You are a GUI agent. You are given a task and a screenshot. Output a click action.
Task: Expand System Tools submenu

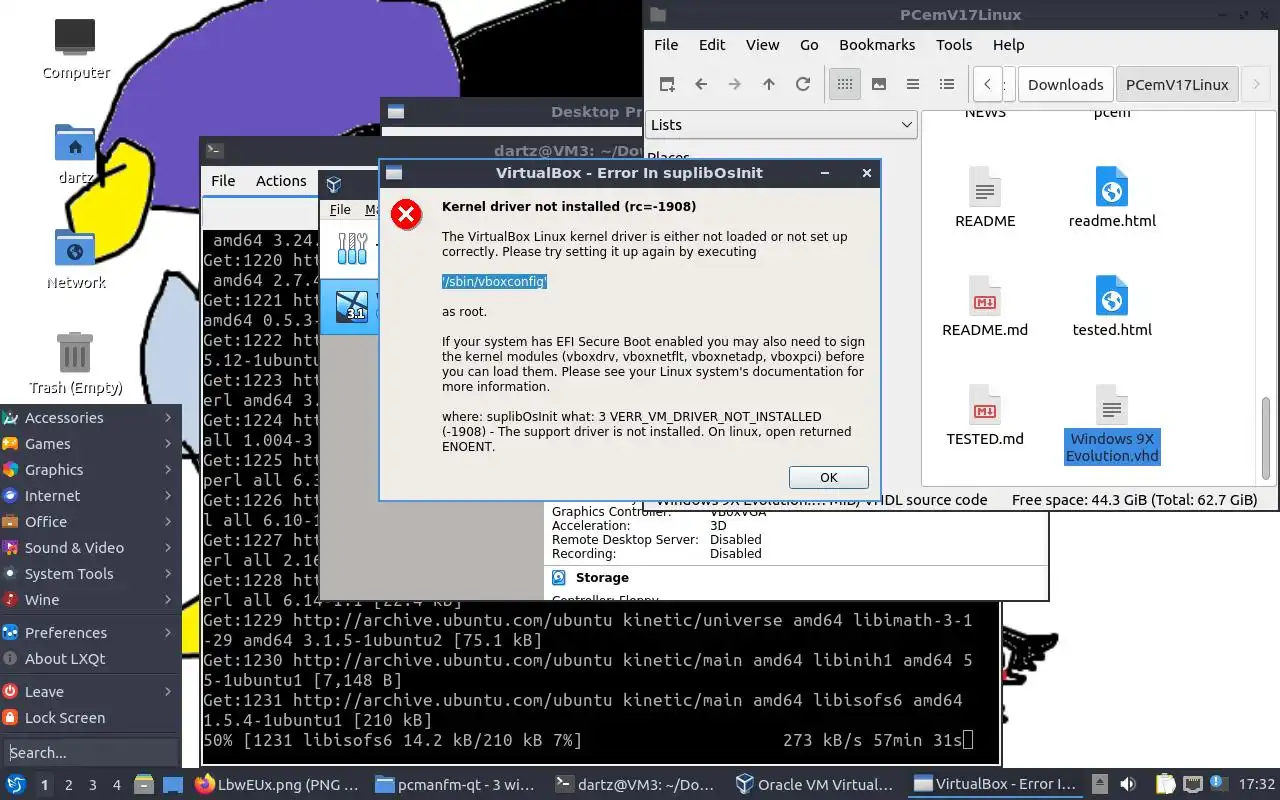90,574
